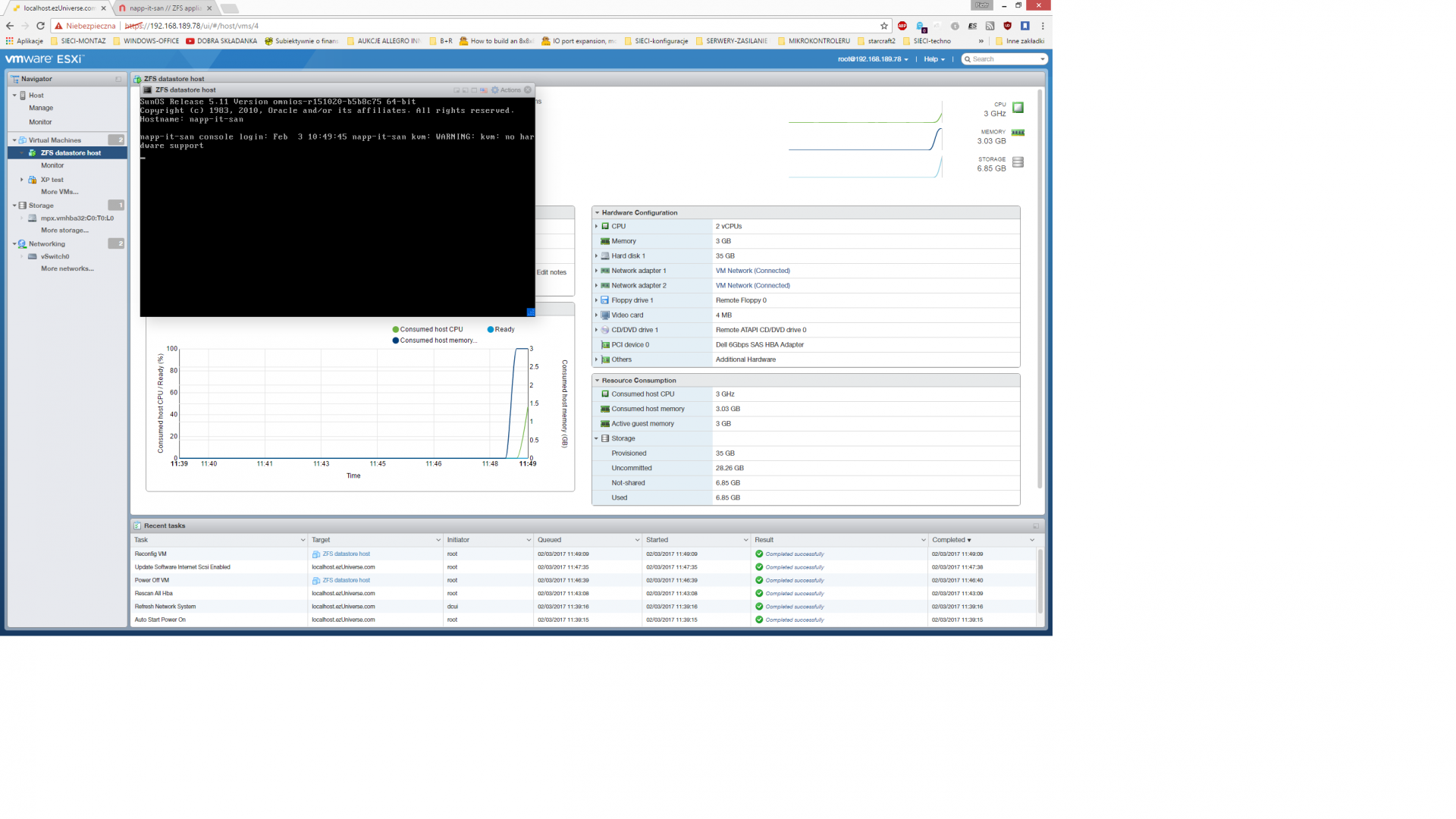Collapse the Host tree node
This screenshot has width=1456, height=819.
[14, 96]
